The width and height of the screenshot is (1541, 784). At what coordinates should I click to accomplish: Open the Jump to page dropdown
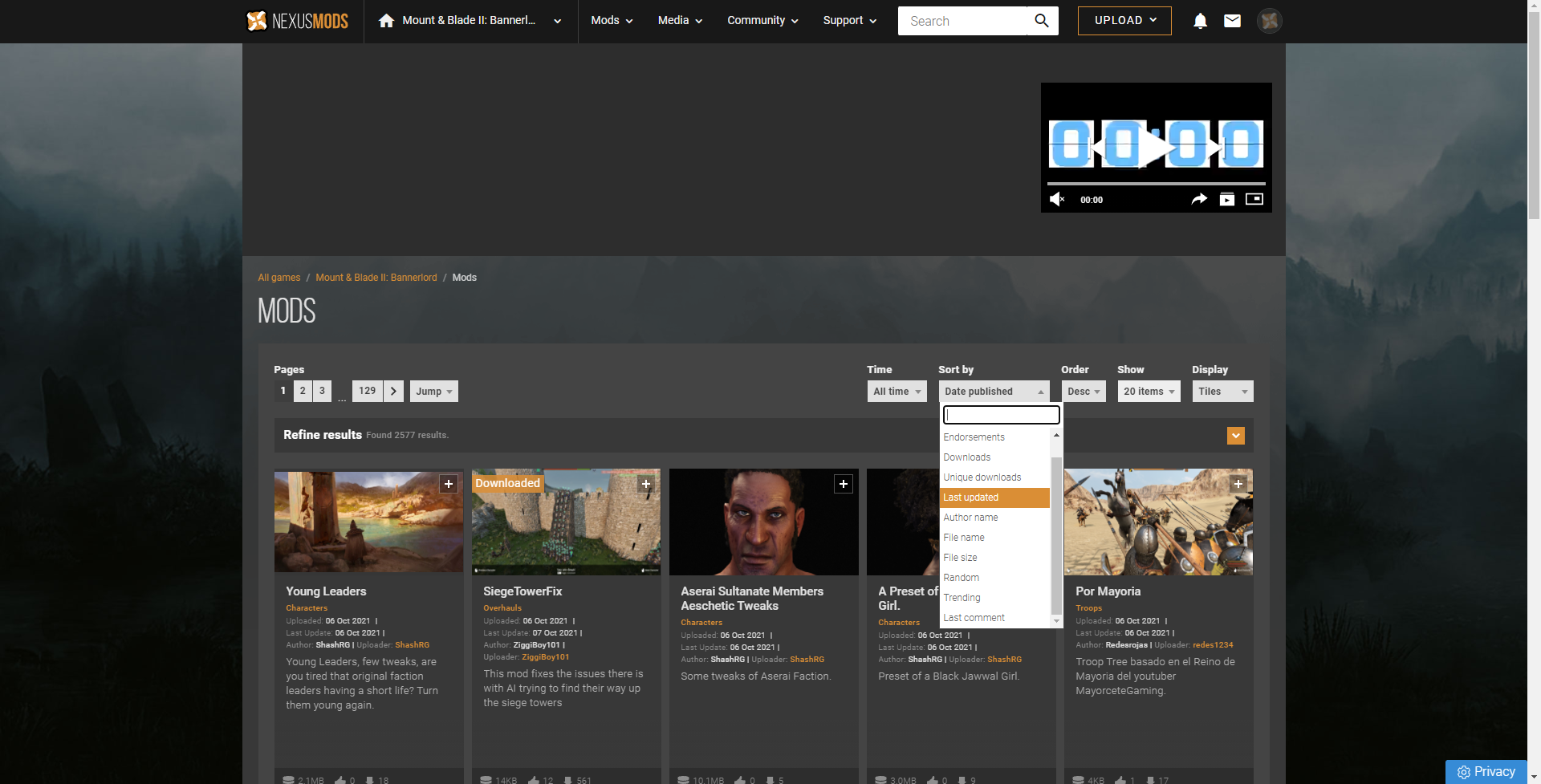click(x=434, y=391)
